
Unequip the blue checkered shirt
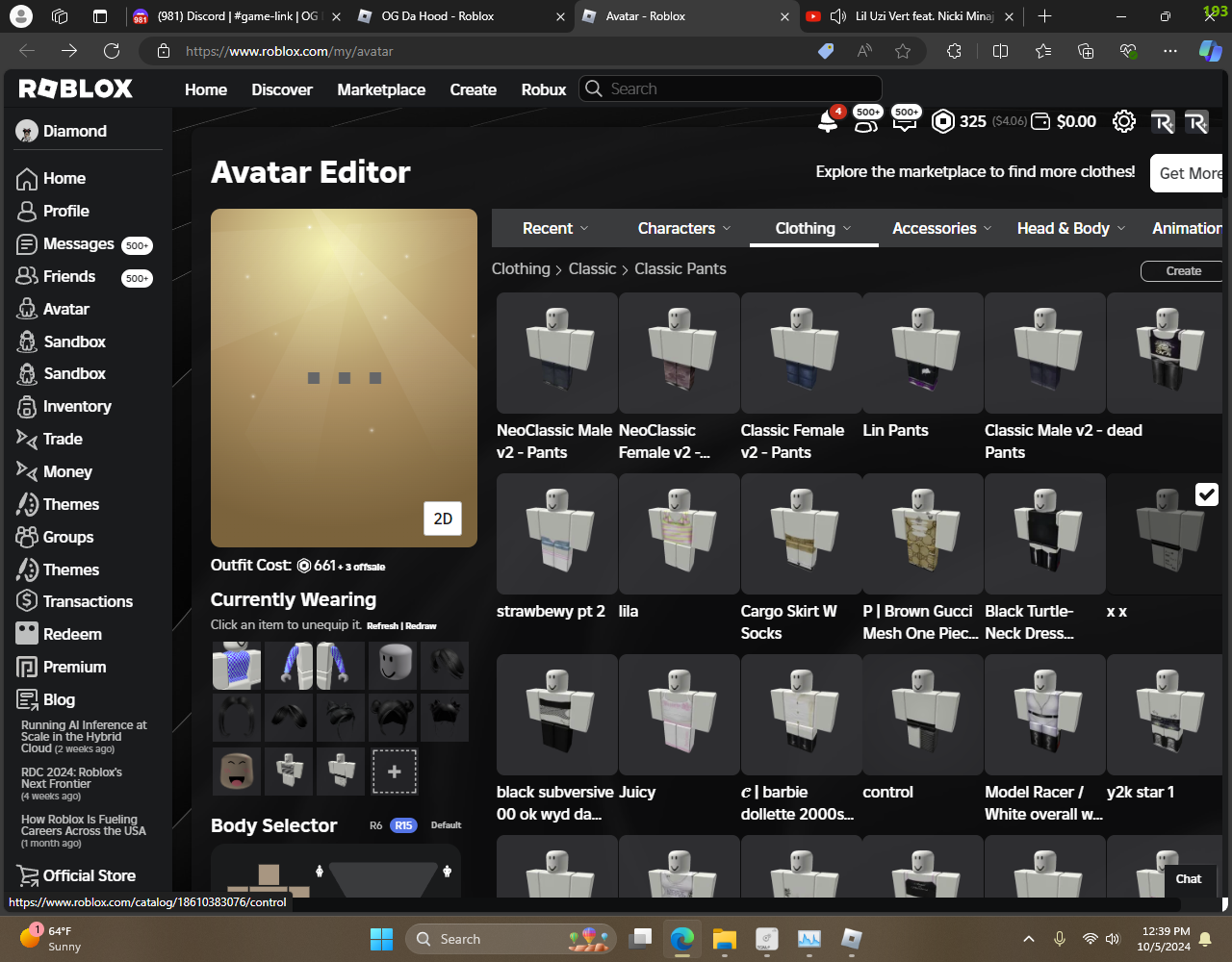(x=237, y=666)
